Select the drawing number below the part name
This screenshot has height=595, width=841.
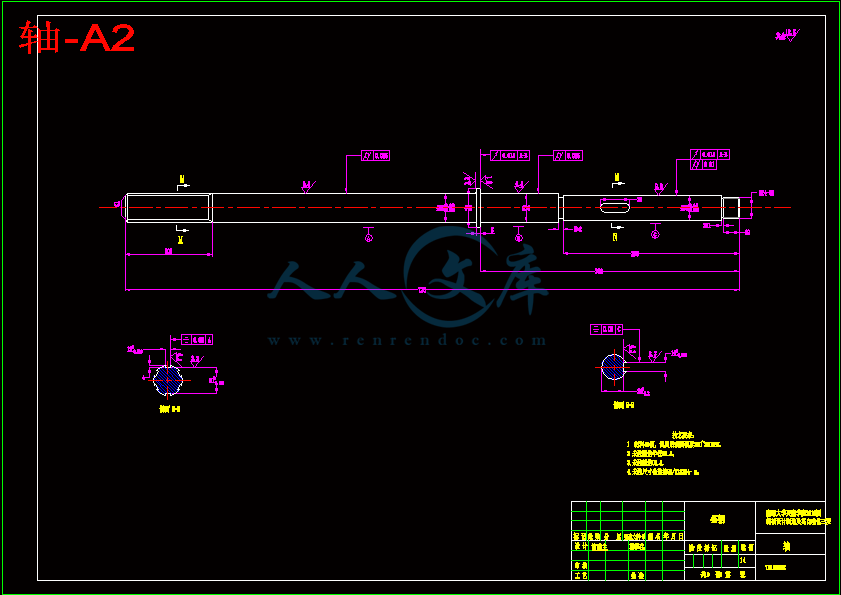[776, 567]
